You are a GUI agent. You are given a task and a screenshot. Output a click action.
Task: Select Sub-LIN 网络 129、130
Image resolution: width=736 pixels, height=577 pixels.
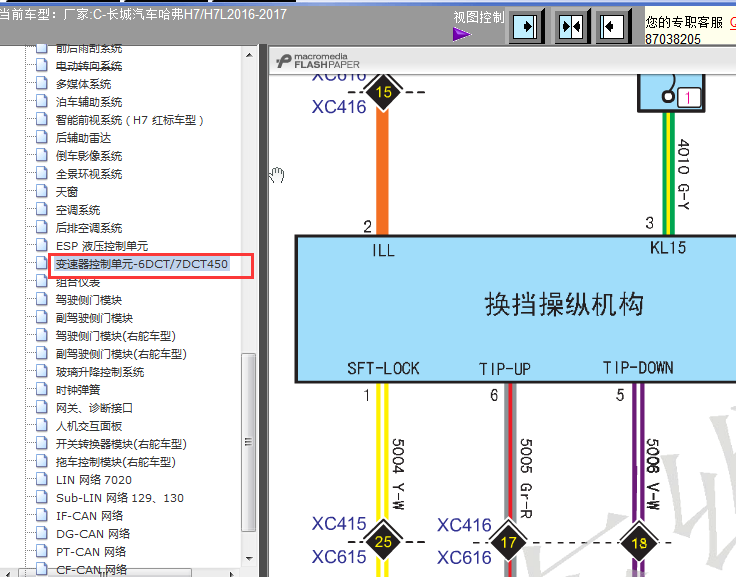(x=120, y=498)
